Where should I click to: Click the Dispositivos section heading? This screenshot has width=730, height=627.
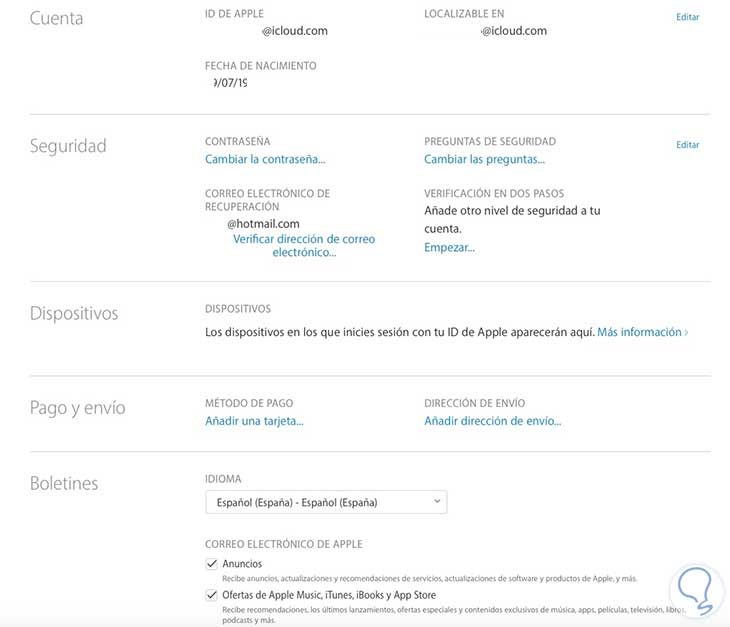click(74, 313)
